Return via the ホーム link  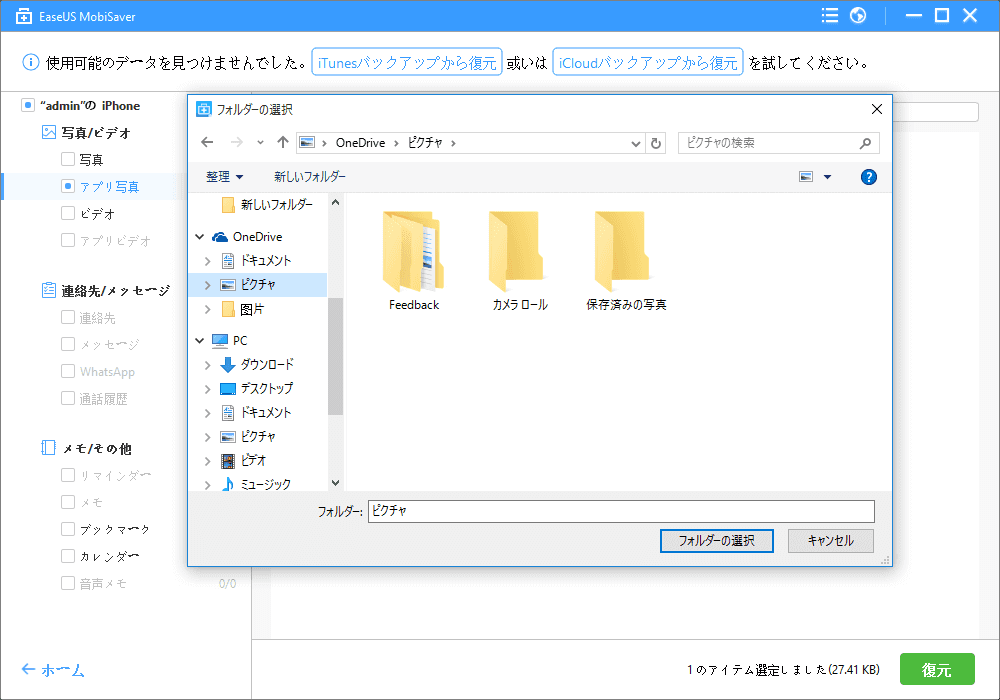53,669
